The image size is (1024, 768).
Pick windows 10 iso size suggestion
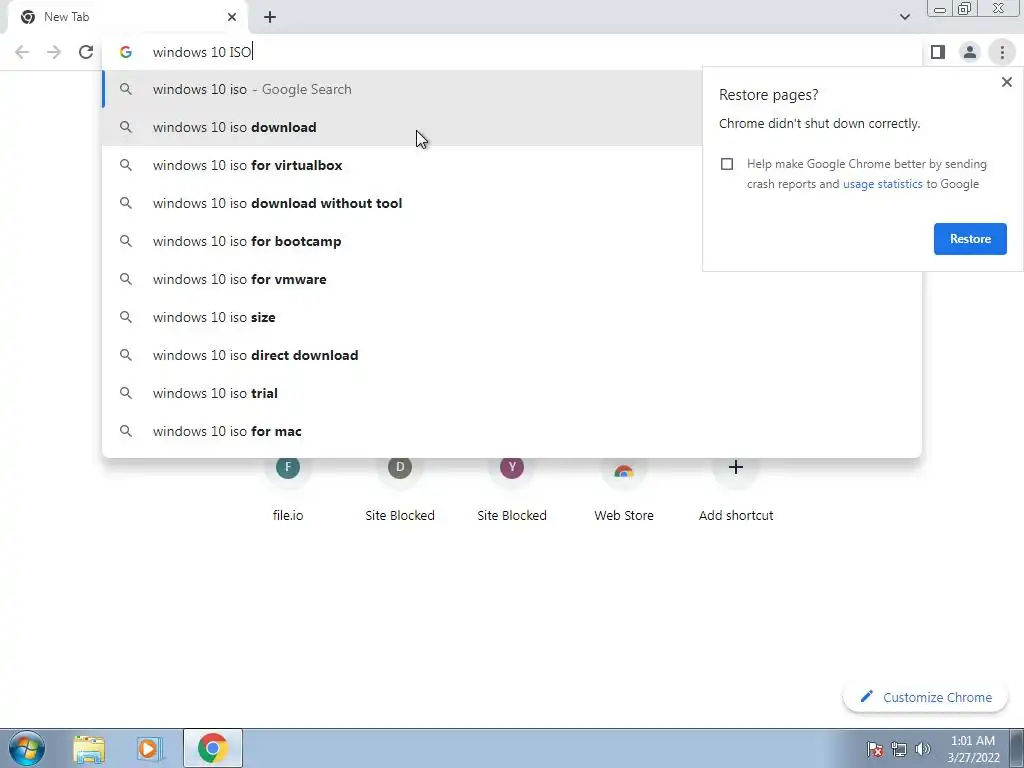pyautogui.click(x=512, y=317)
